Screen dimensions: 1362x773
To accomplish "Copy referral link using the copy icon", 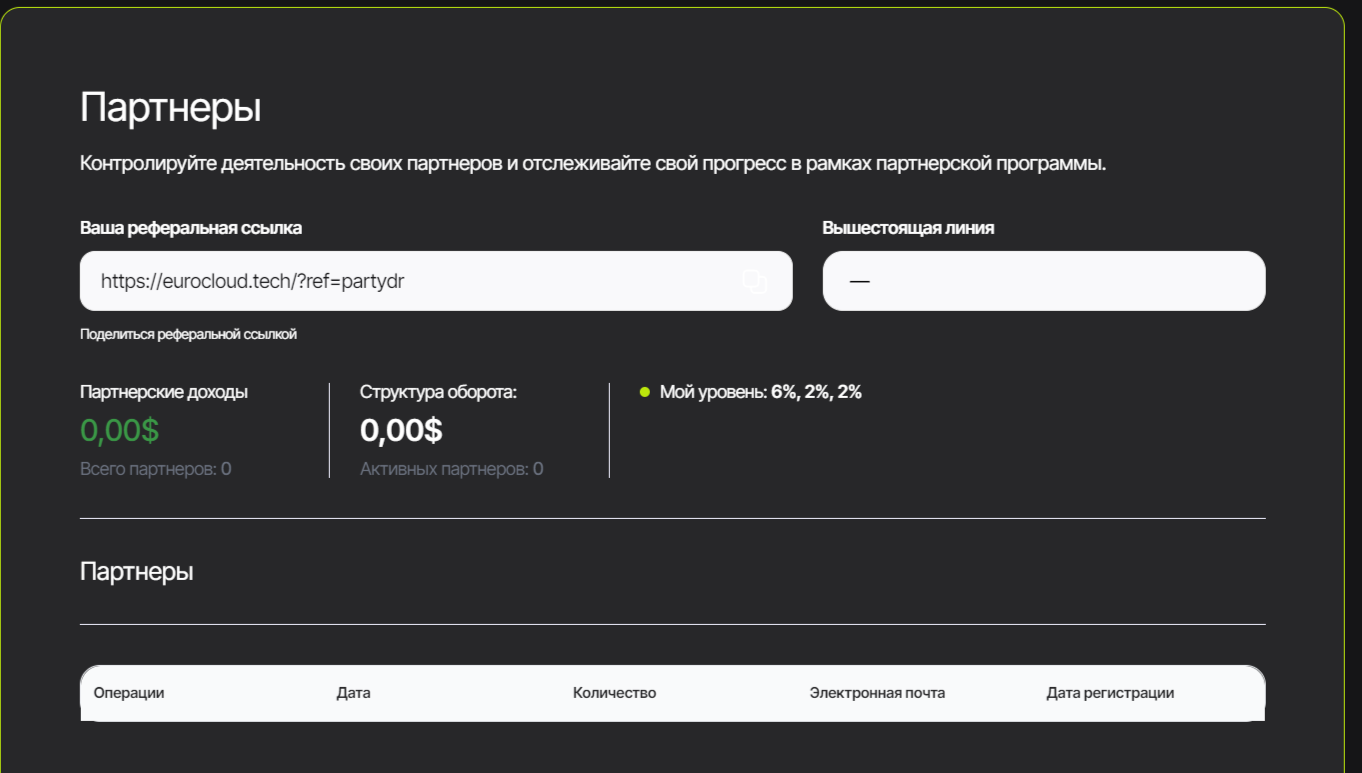I will click(x=754, y=282).
